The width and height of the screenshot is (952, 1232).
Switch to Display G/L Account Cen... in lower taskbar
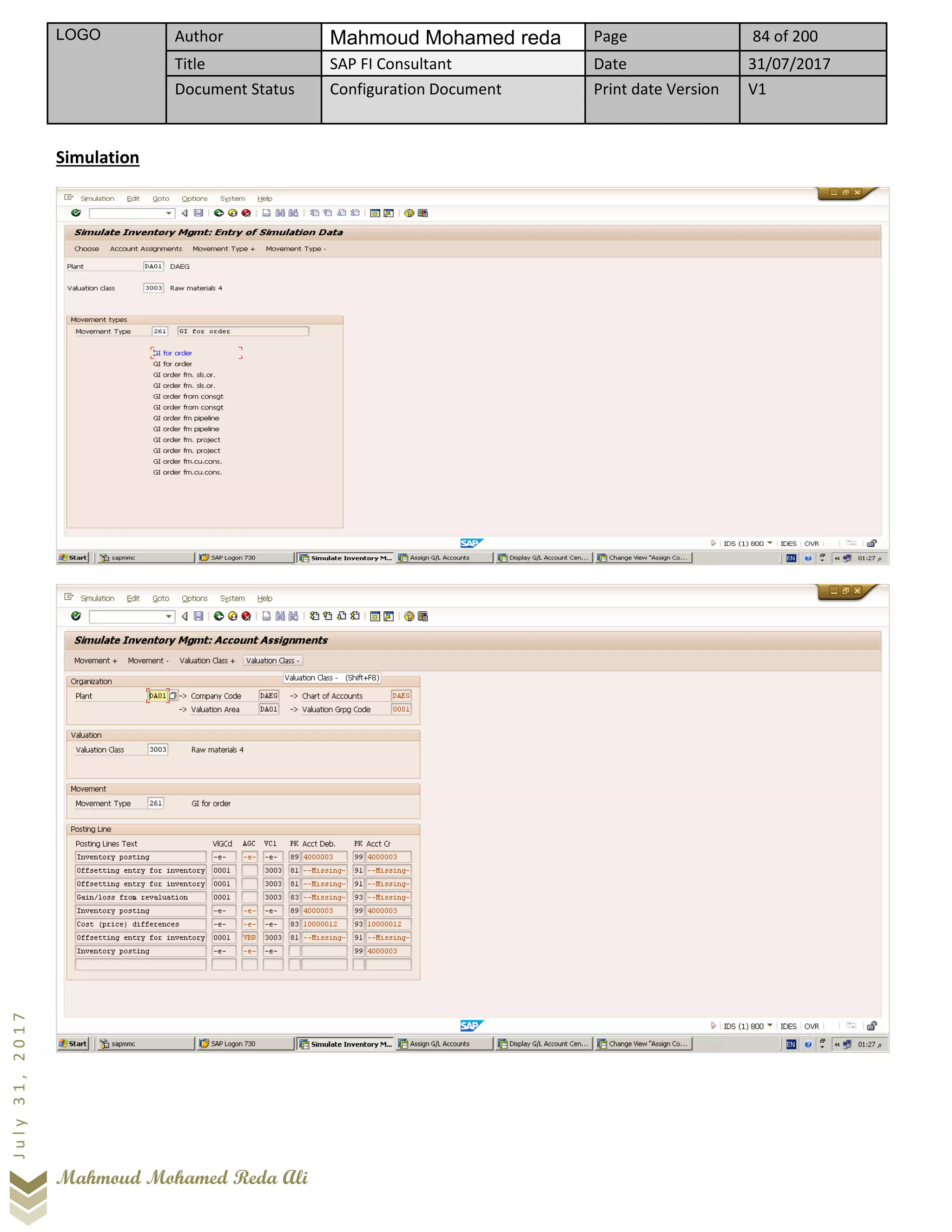point(544,1044)
